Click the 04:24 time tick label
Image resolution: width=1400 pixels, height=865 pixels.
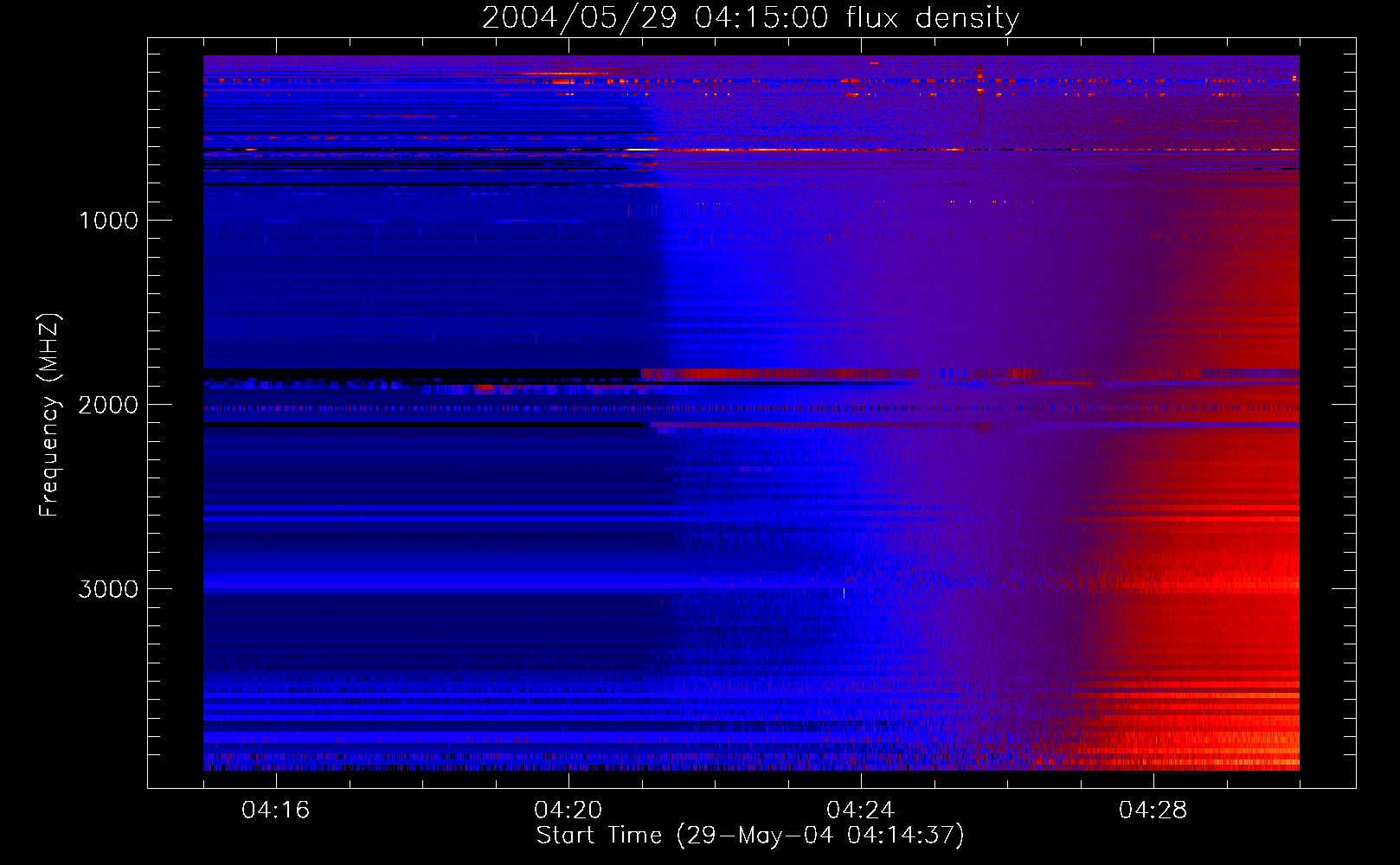860,810
